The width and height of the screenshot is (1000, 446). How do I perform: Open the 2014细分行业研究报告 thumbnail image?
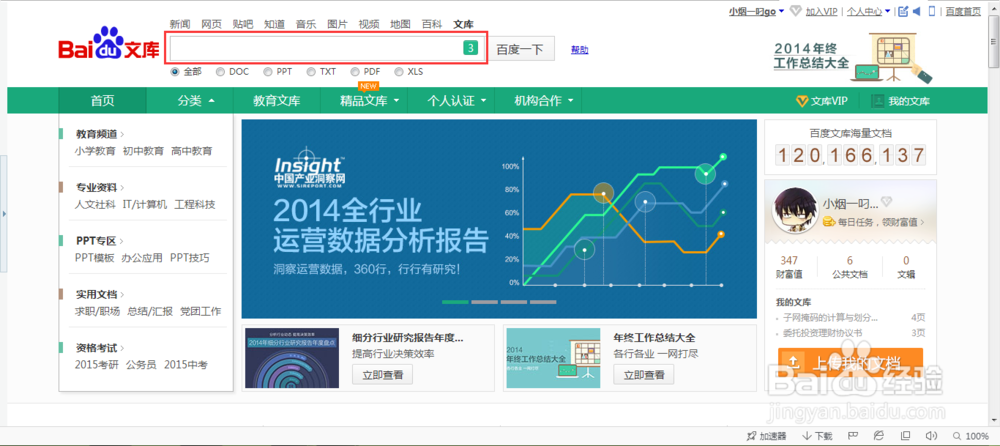click(x=292, y=358)
